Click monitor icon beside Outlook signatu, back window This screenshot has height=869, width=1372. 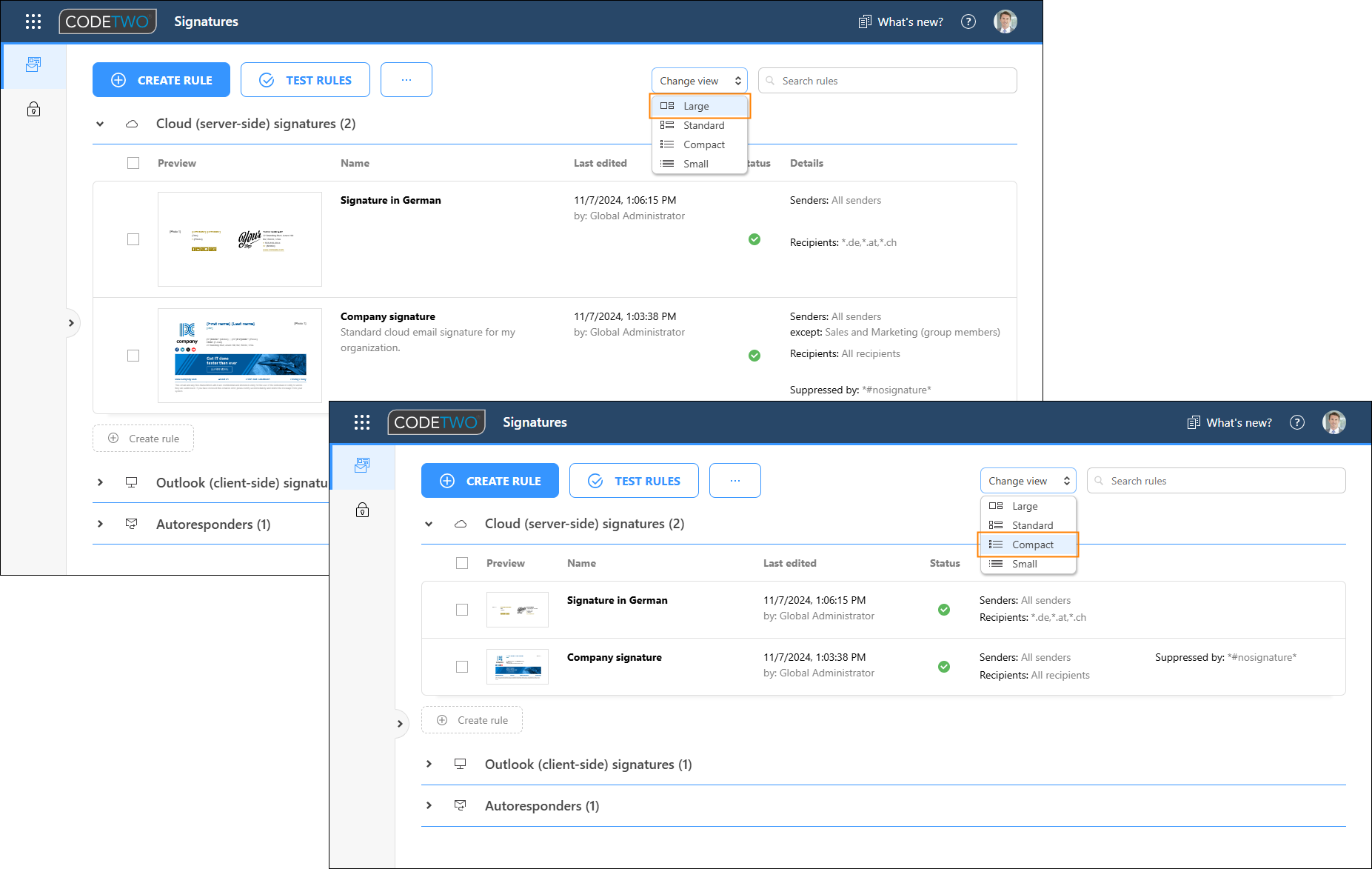pos(132,482)
